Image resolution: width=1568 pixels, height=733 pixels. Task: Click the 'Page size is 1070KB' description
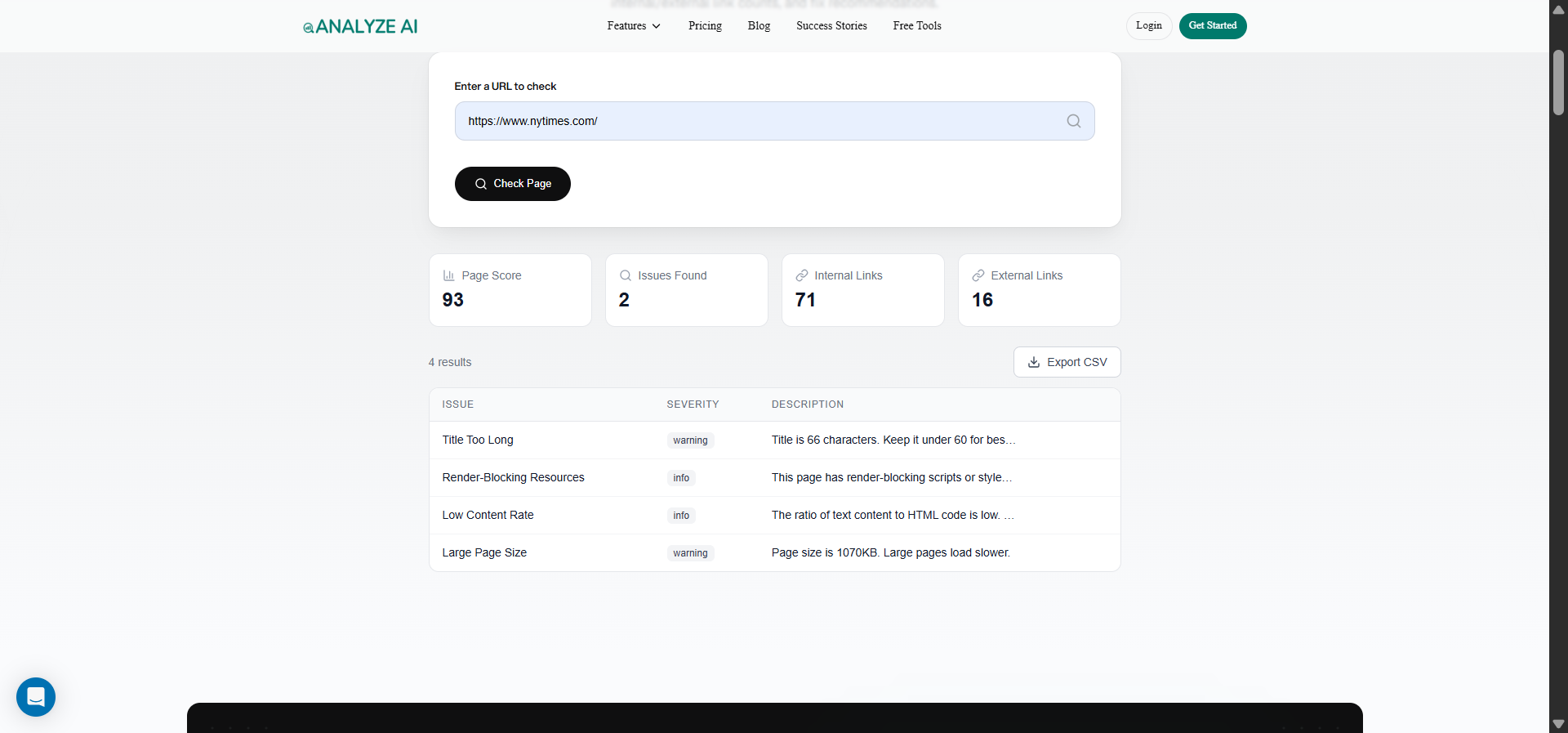(x=891, y=552)
